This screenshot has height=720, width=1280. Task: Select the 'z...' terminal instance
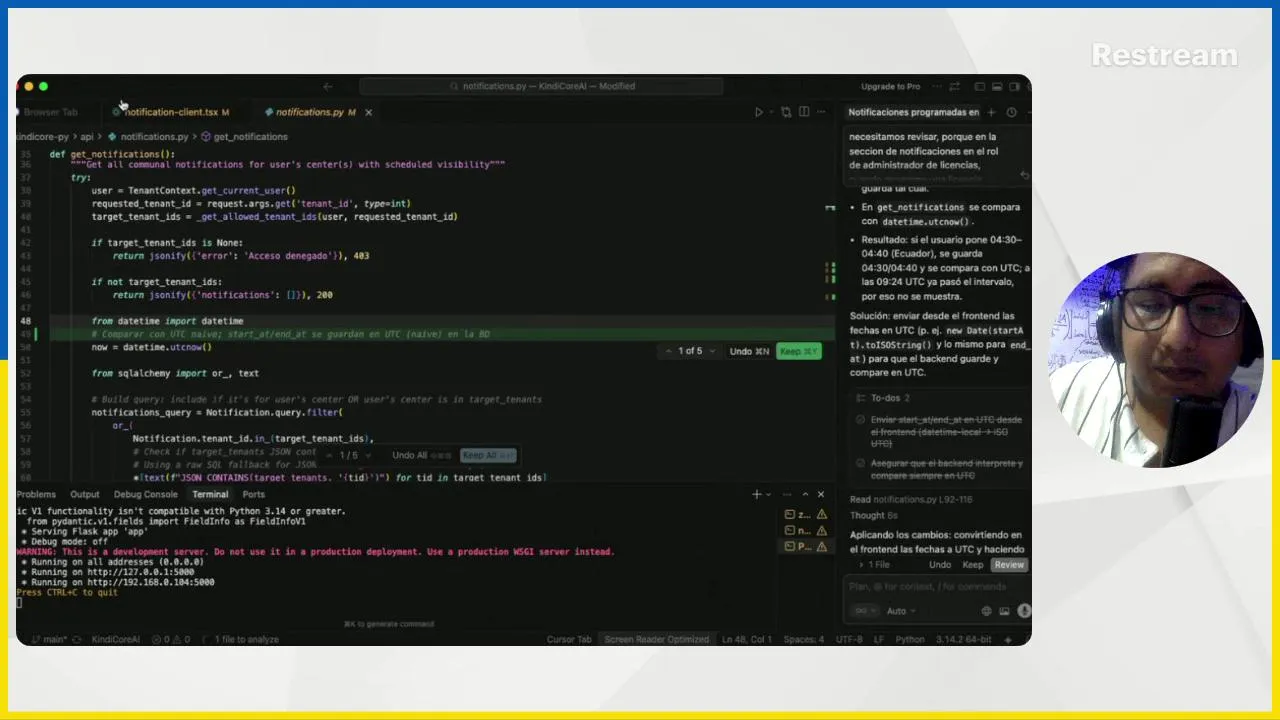coord(805,514)
